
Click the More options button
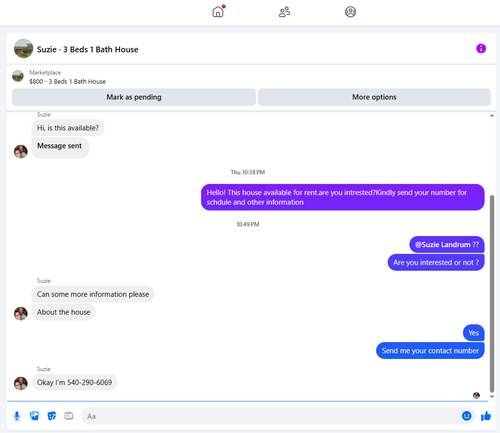point(374,97)
